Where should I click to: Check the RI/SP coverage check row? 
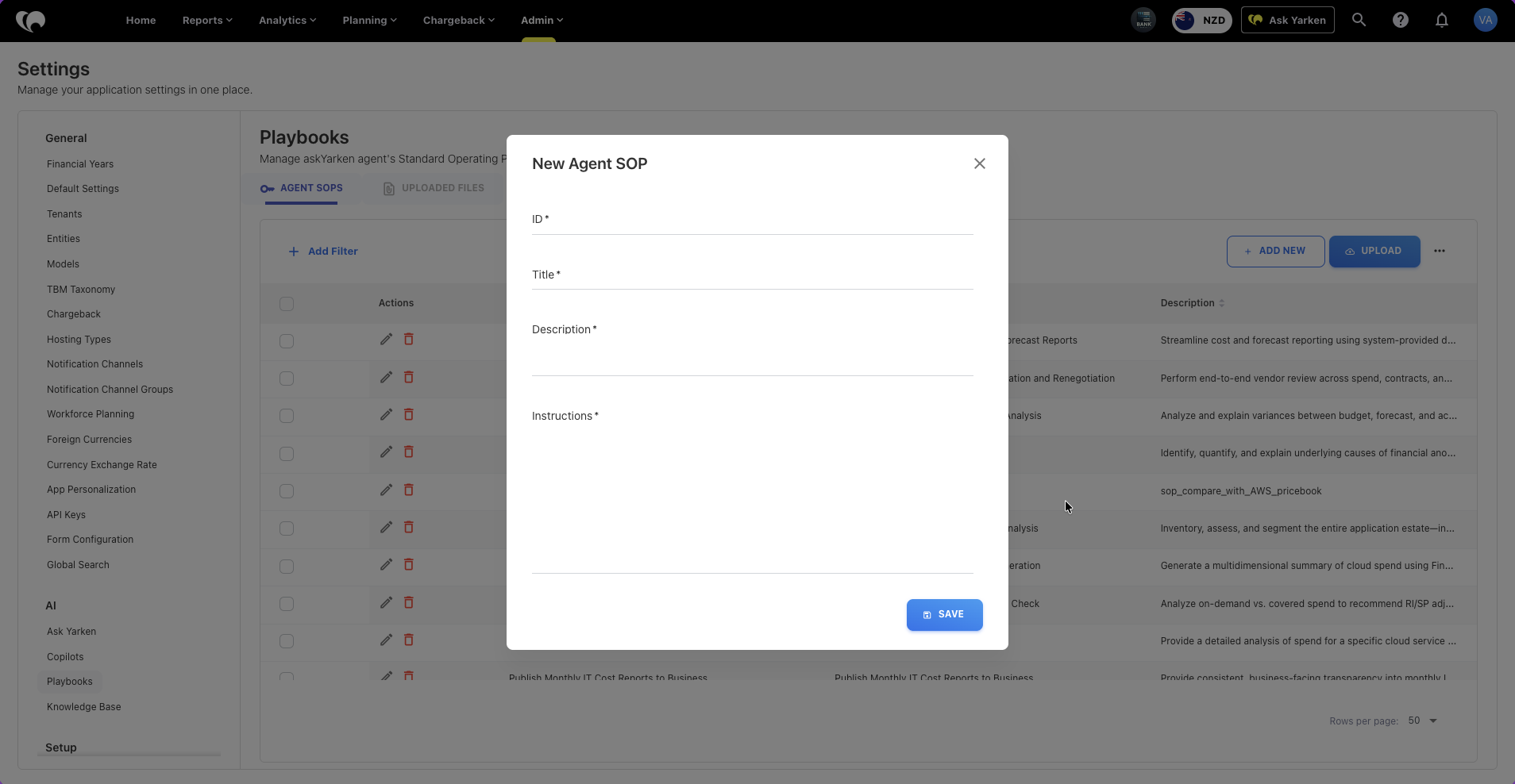click(287, 604)
